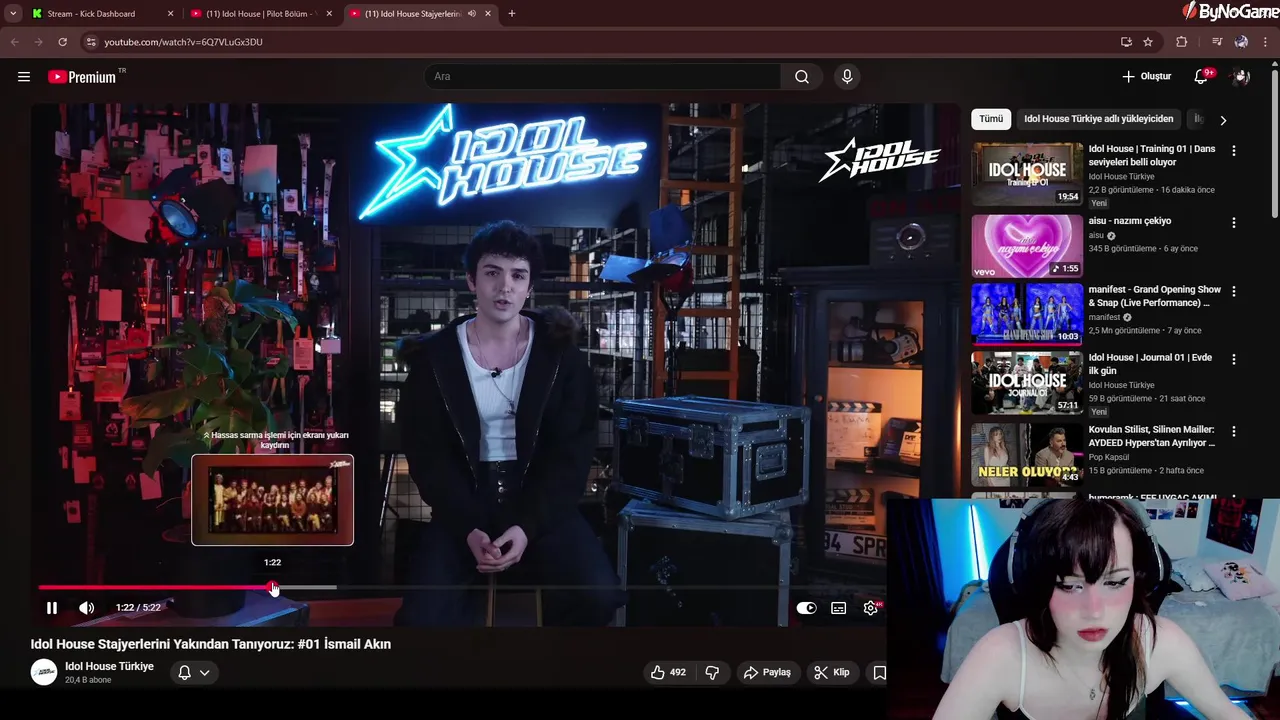Image resolution: width=1280 pixels, height=720 pixels.
Task: Like the video with thumbs up
Action: point(668,672)
